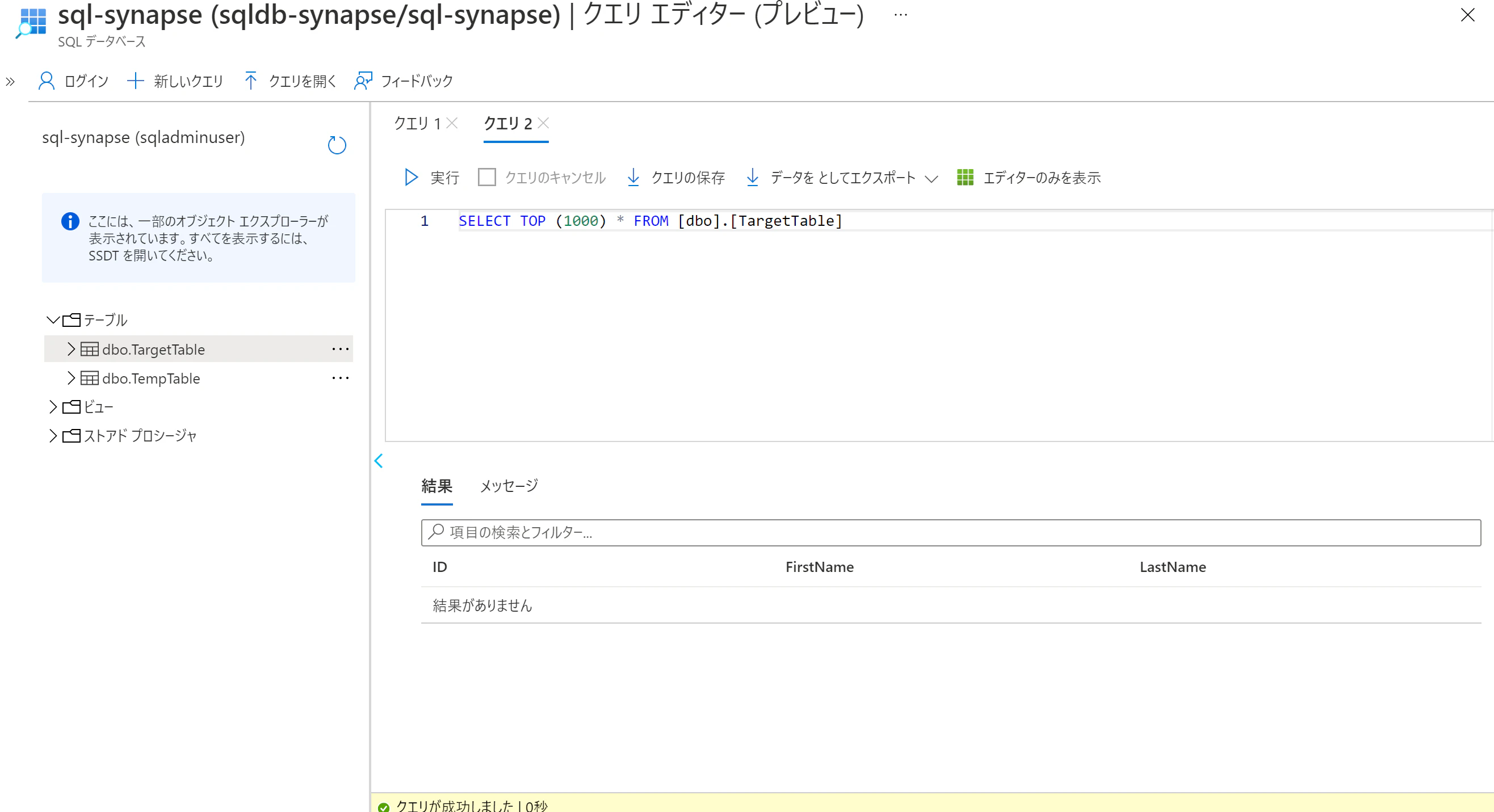Expand the left navigation menu chevrons
Image resolution: width=1494 pixels, height=812 pixels.
10,82
